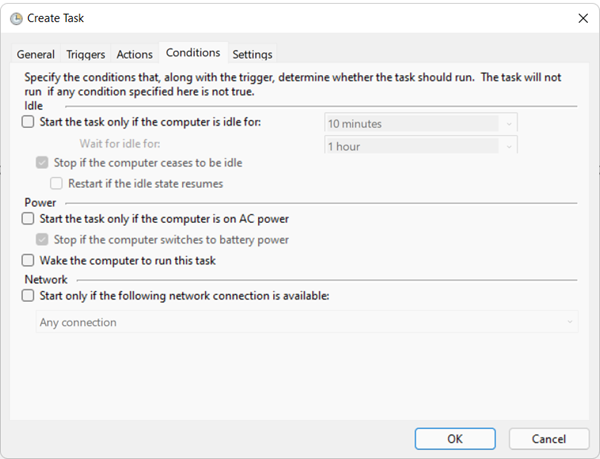Close the Create Task dialog

click(583, 18)
